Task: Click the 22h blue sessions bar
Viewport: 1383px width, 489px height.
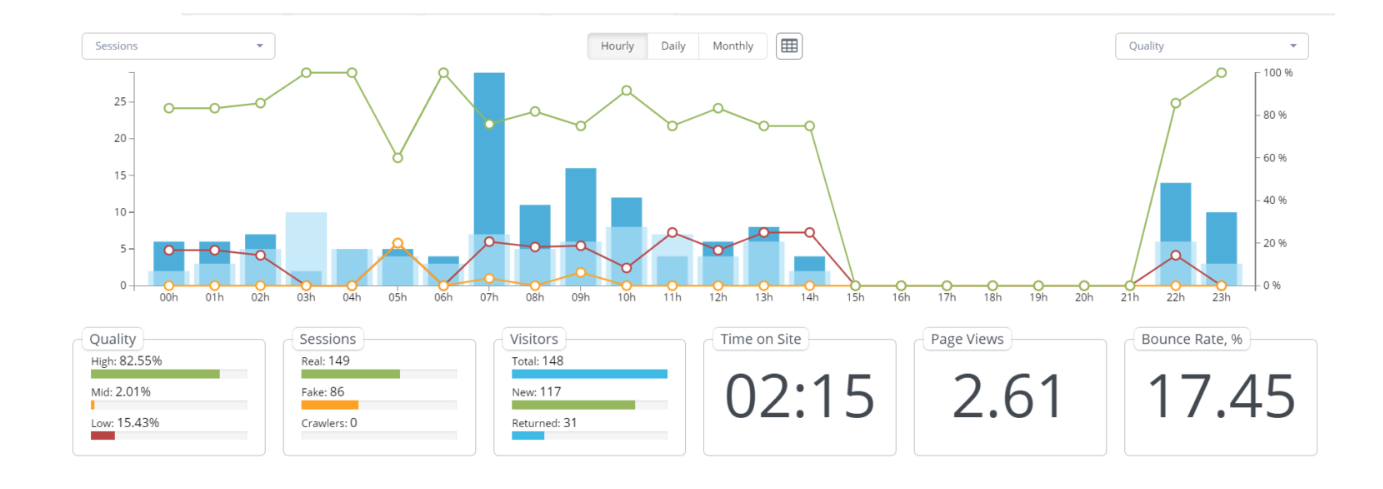Action: coord(1175,210)
